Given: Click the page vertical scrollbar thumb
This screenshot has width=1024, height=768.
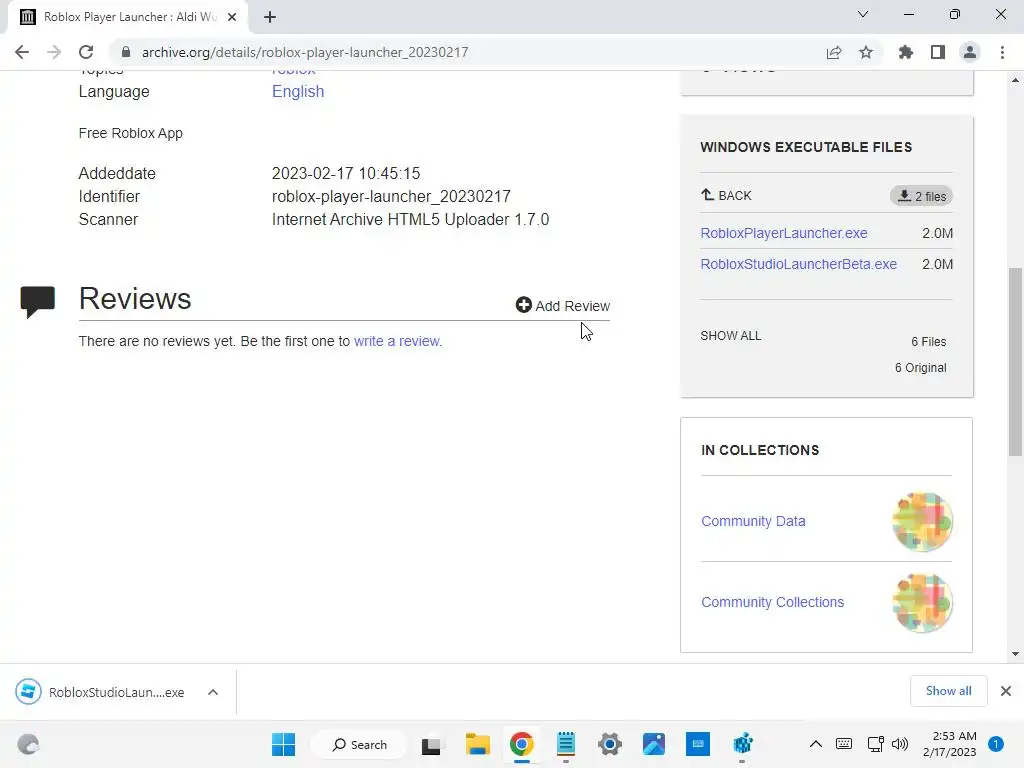Looking at the screenshot, I should click(x=1015, y=361).
